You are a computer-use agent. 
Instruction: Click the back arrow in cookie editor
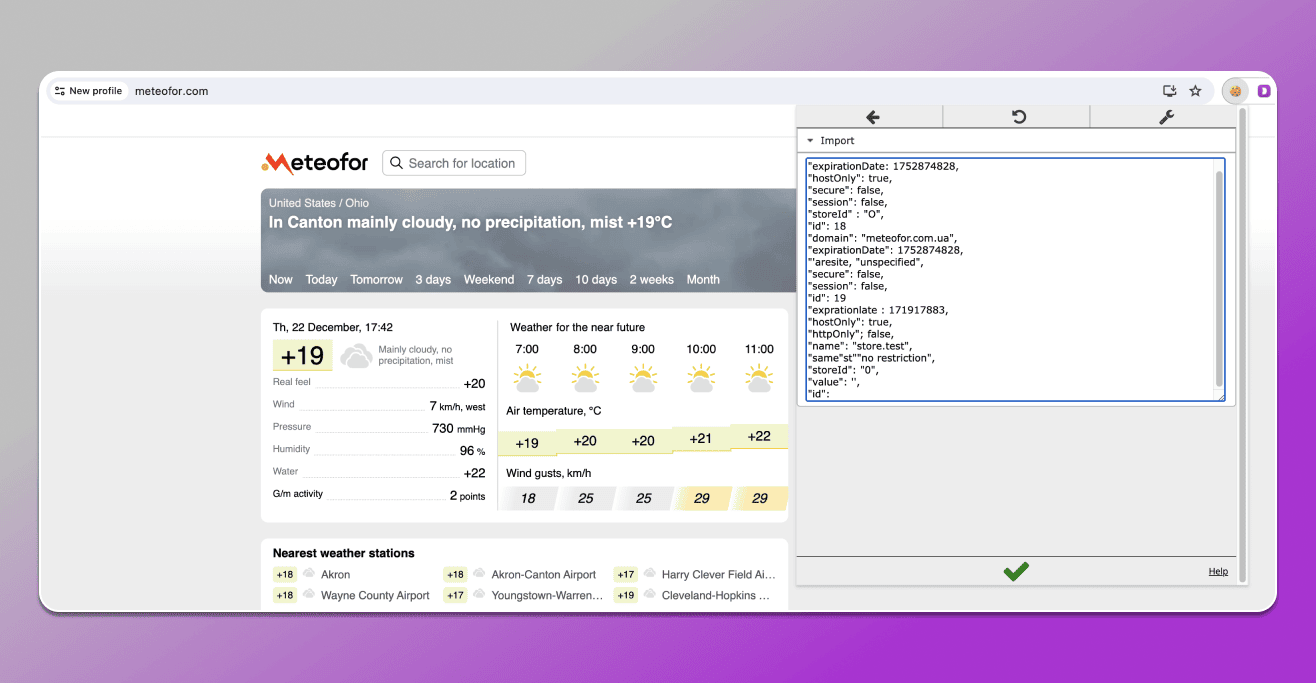[x=871, y=117]
